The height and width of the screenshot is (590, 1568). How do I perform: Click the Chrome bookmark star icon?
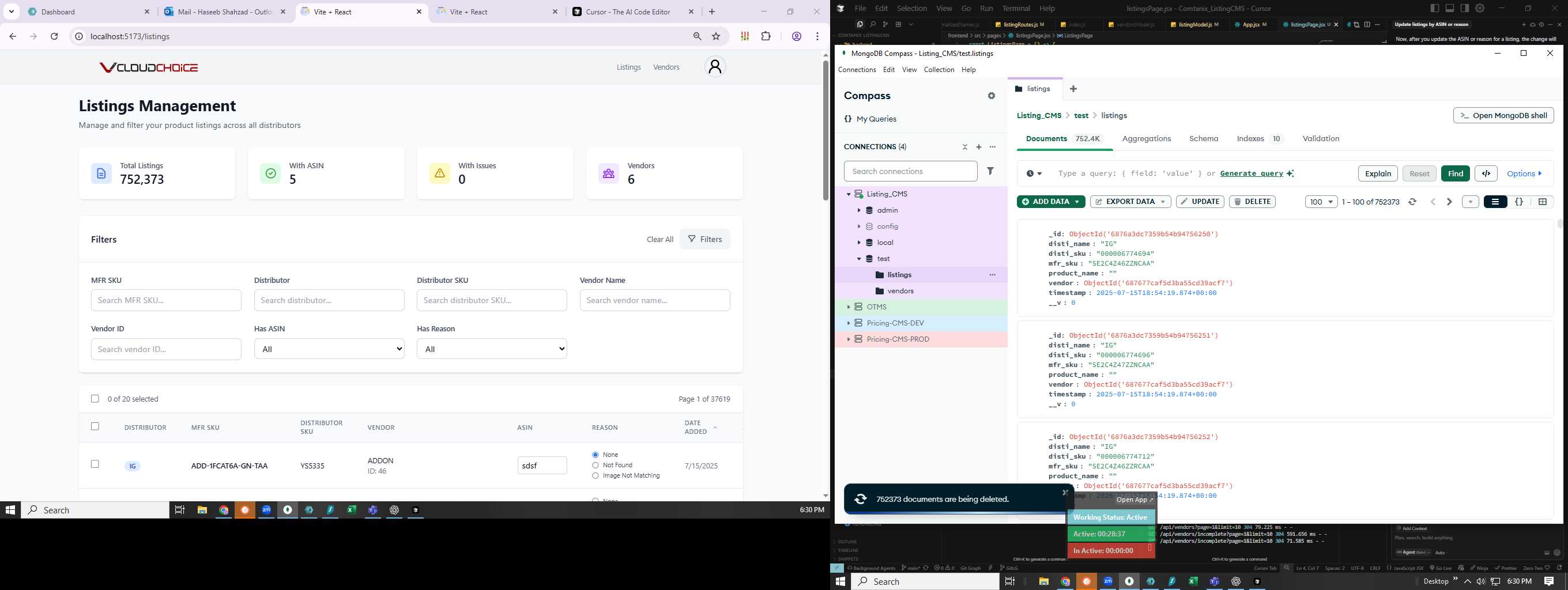(x=717, y=36)
